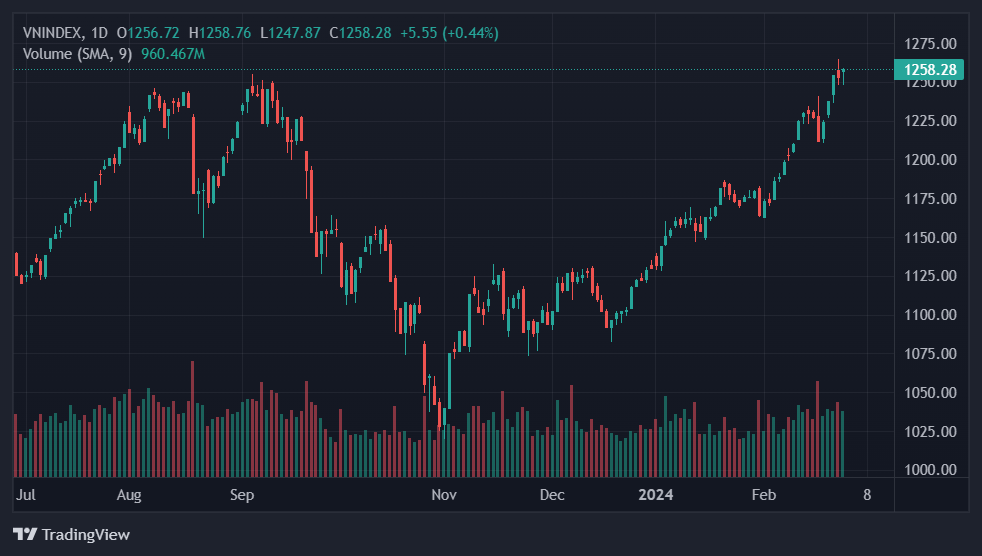Select the Volume (SMA, 9) indicator legend

click(78, 54)
